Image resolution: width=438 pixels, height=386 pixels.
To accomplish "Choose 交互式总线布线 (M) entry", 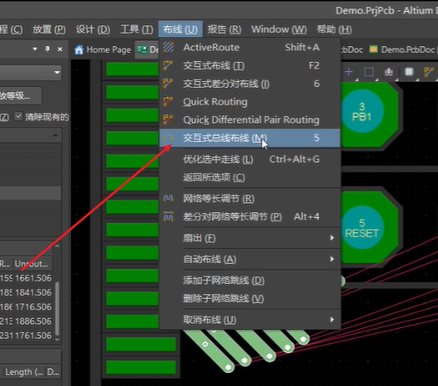I will pos(250,138).
